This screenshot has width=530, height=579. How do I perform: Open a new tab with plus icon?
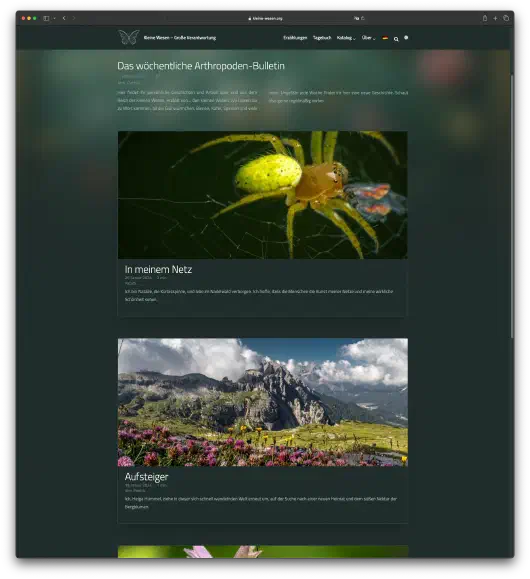tap(495, 18)
